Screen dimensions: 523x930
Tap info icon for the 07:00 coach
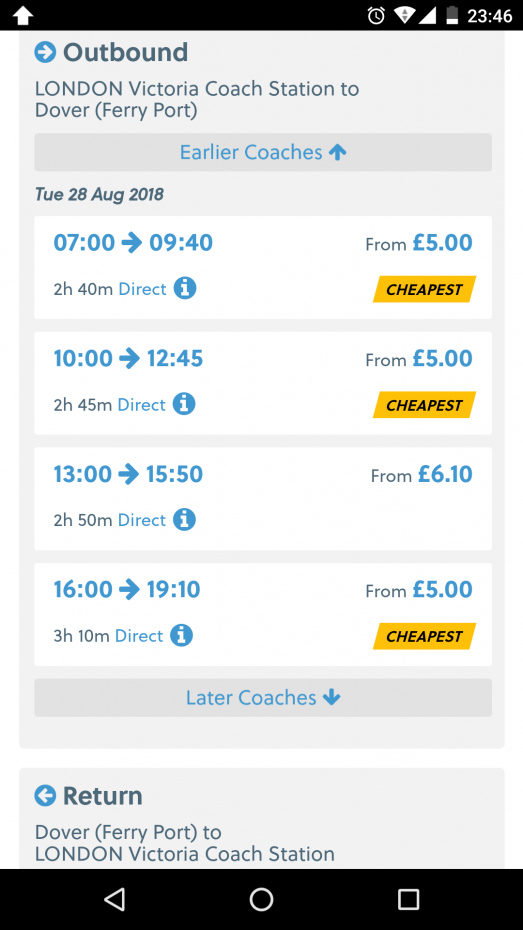pyautogui.click(x=185, y=289)
